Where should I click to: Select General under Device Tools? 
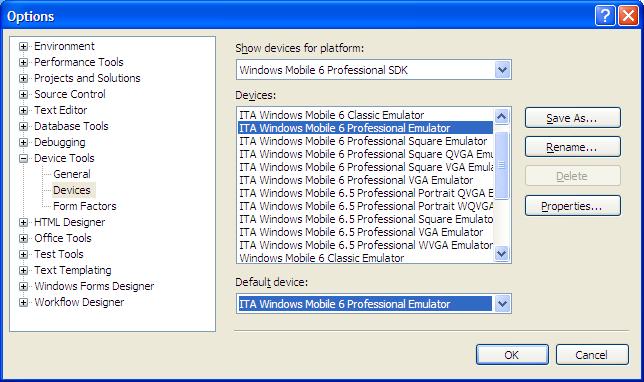(72, 174)
